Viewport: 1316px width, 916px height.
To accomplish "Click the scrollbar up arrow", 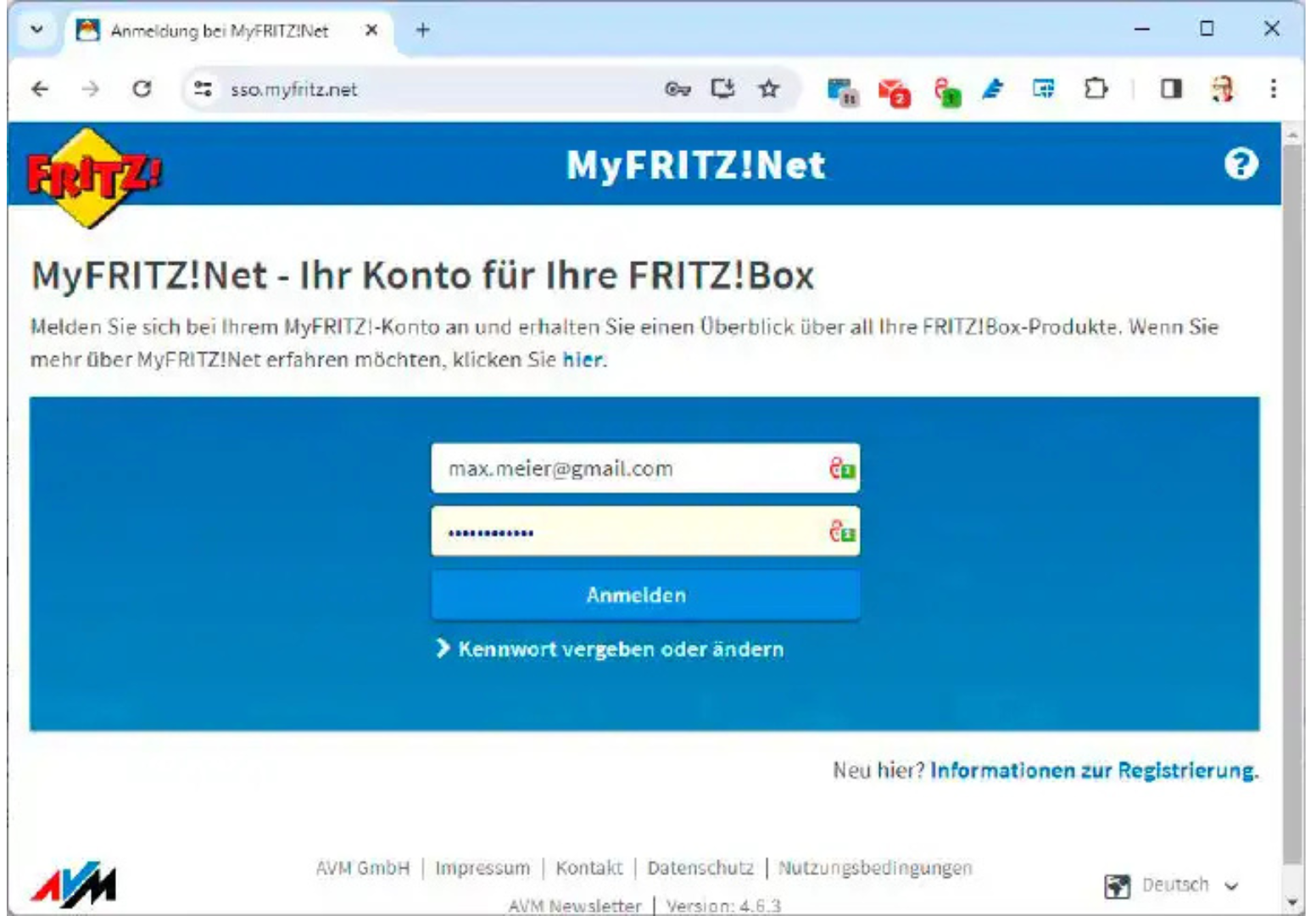I will point(1292,134).
